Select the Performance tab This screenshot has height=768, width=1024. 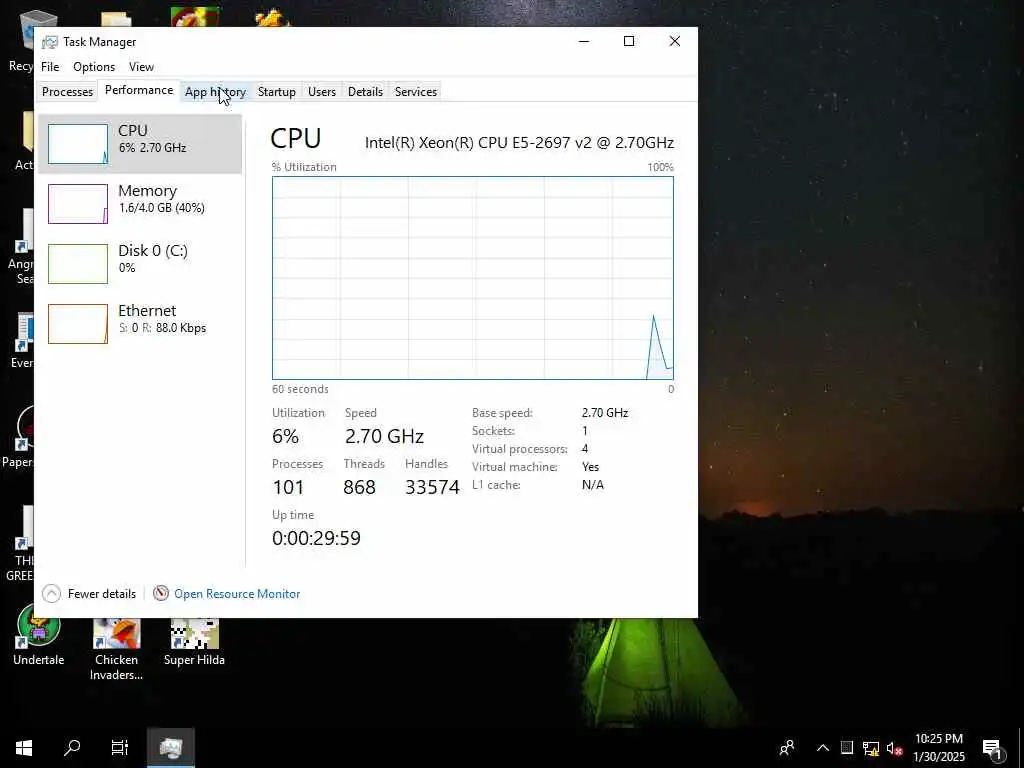(x=138, y=90)
